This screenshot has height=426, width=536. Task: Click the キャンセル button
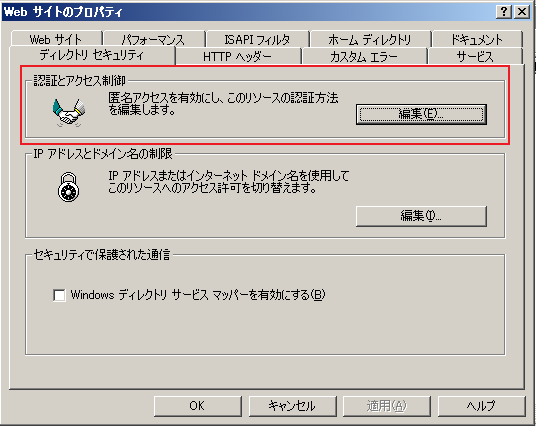point(292,406)
